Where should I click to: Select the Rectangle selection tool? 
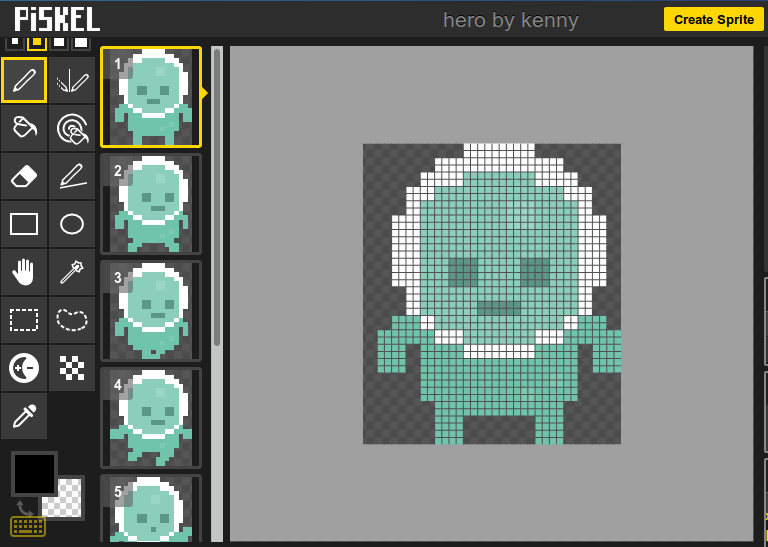coord(24,320)
